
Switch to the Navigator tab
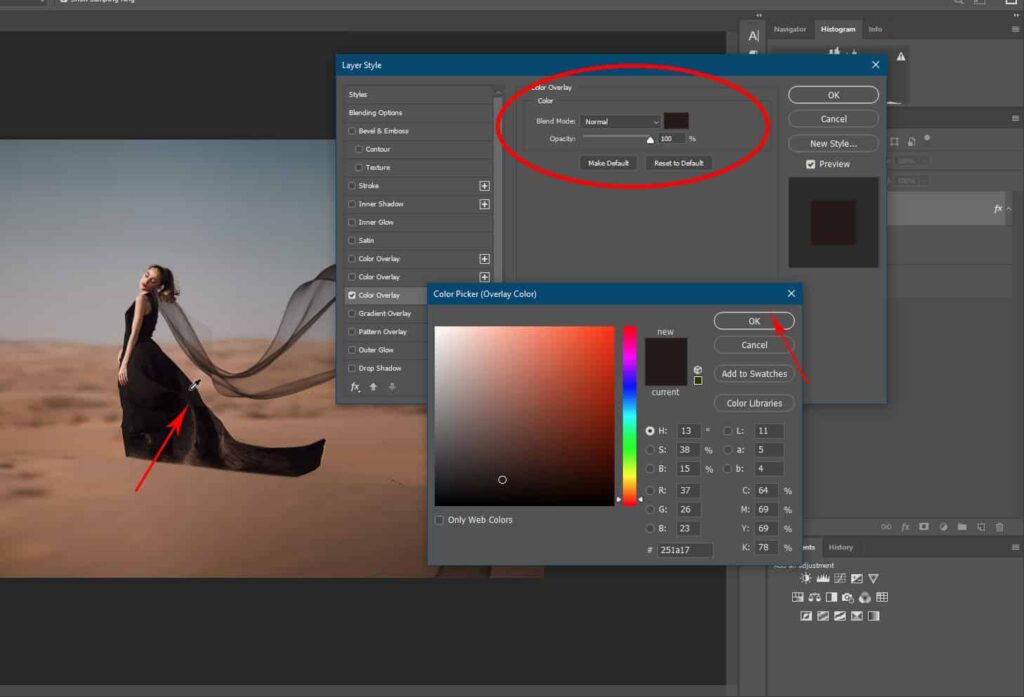tap(790, 29)
